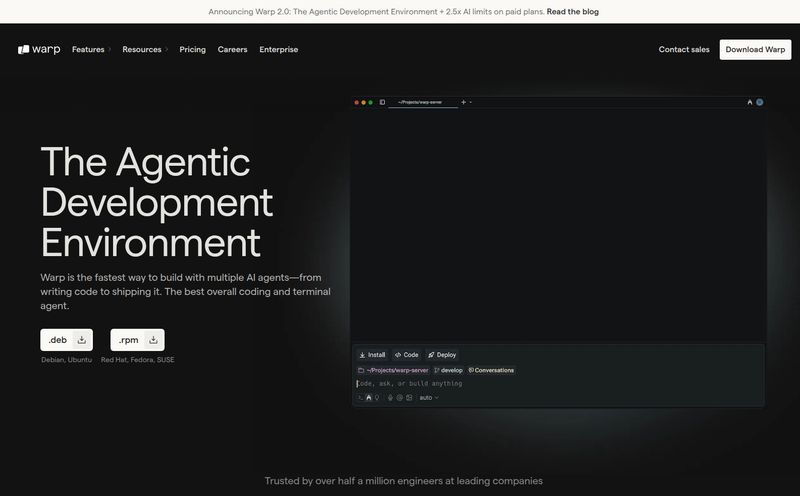
Task: Click the at-mention context icon
Action: [x=399, y=398]
